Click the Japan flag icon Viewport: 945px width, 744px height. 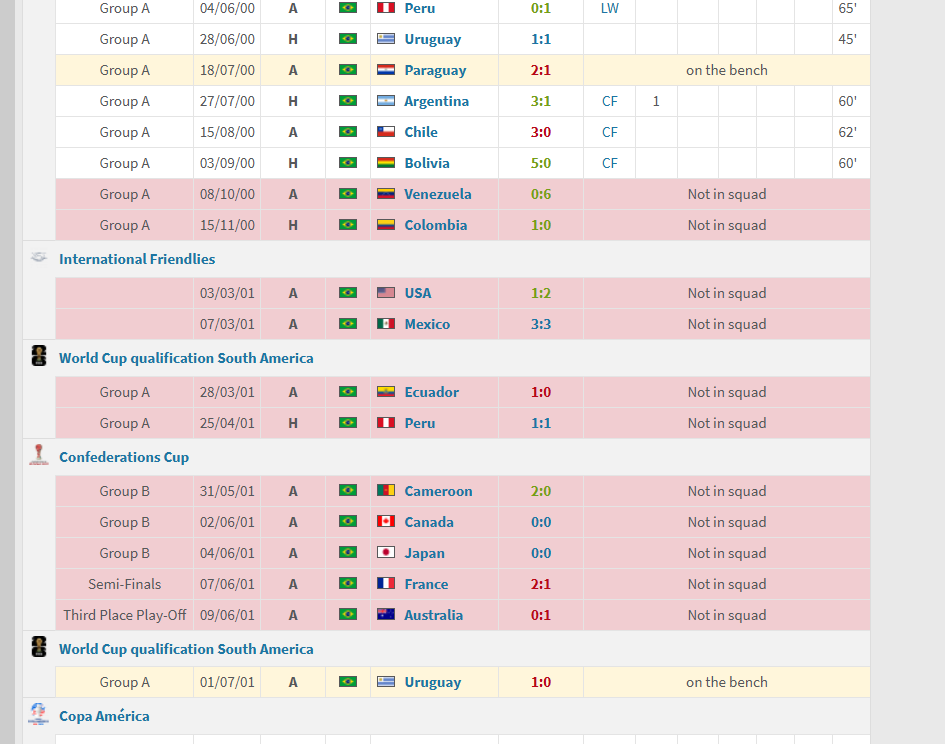tap(386, 553)
